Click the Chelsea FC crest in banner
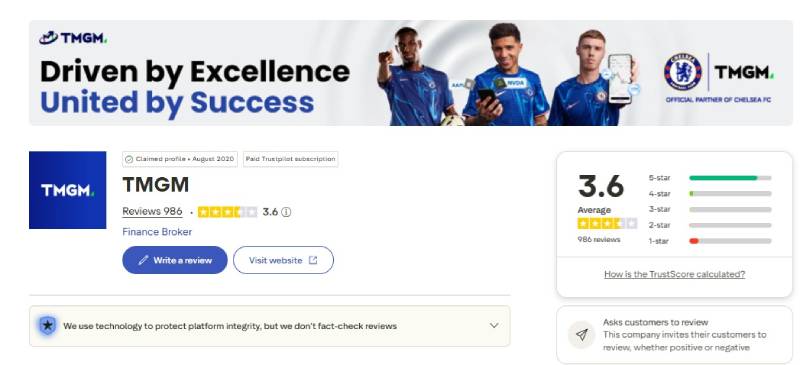800x365 pixels. (x=682, y=73)
